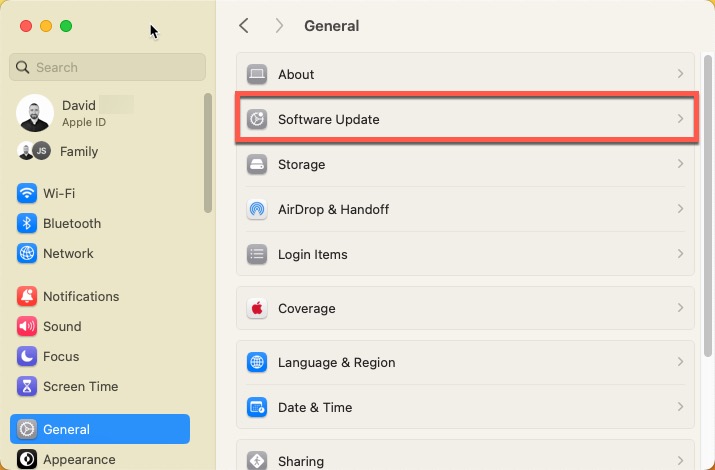Image resolution: width=715 pixels, height=470 pixels.
Task: Click David's Apple ID profile photo
Action: [x=35, y=113]
